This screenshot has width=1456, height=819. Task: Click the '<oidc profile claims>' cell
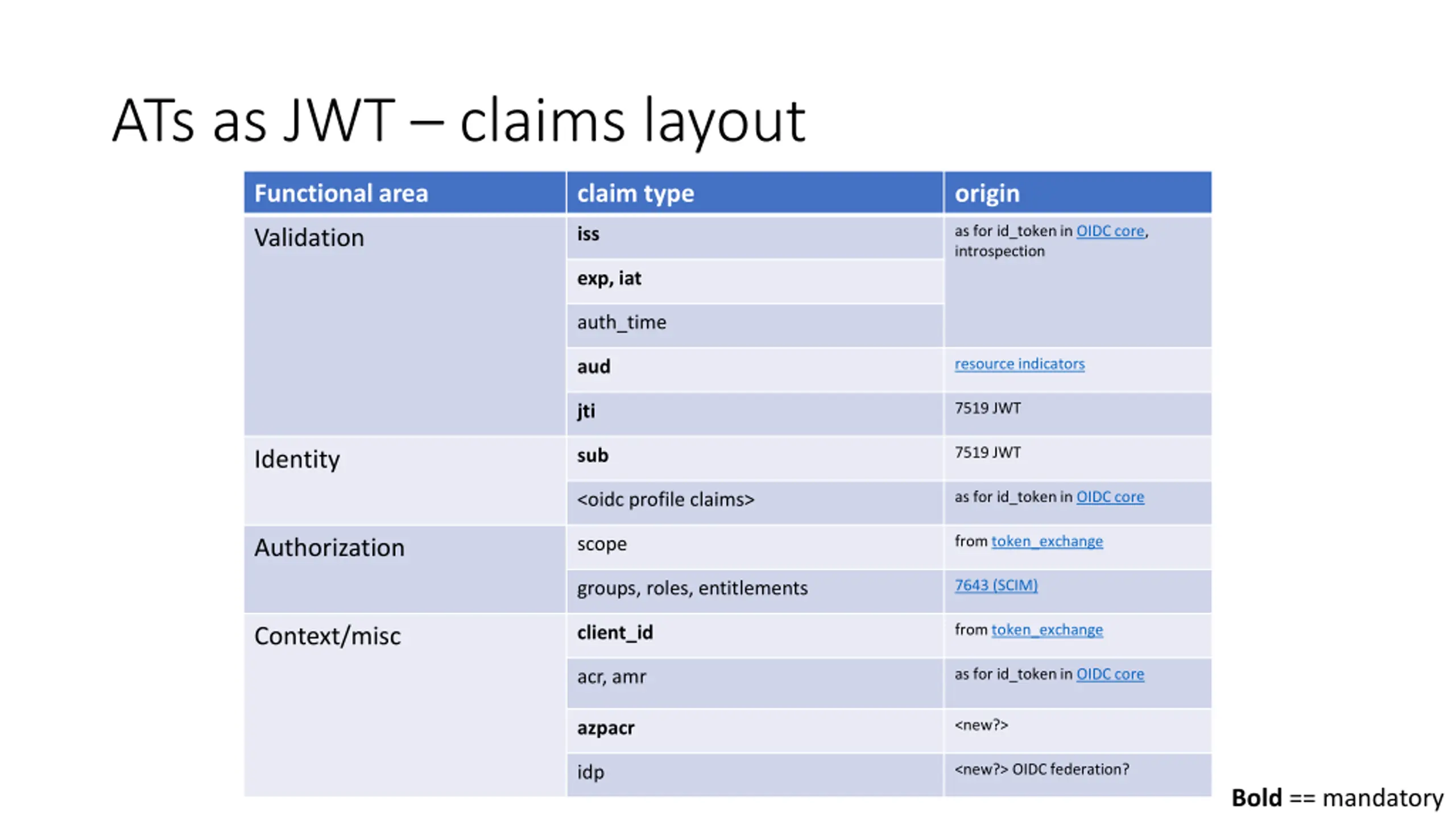755,503
